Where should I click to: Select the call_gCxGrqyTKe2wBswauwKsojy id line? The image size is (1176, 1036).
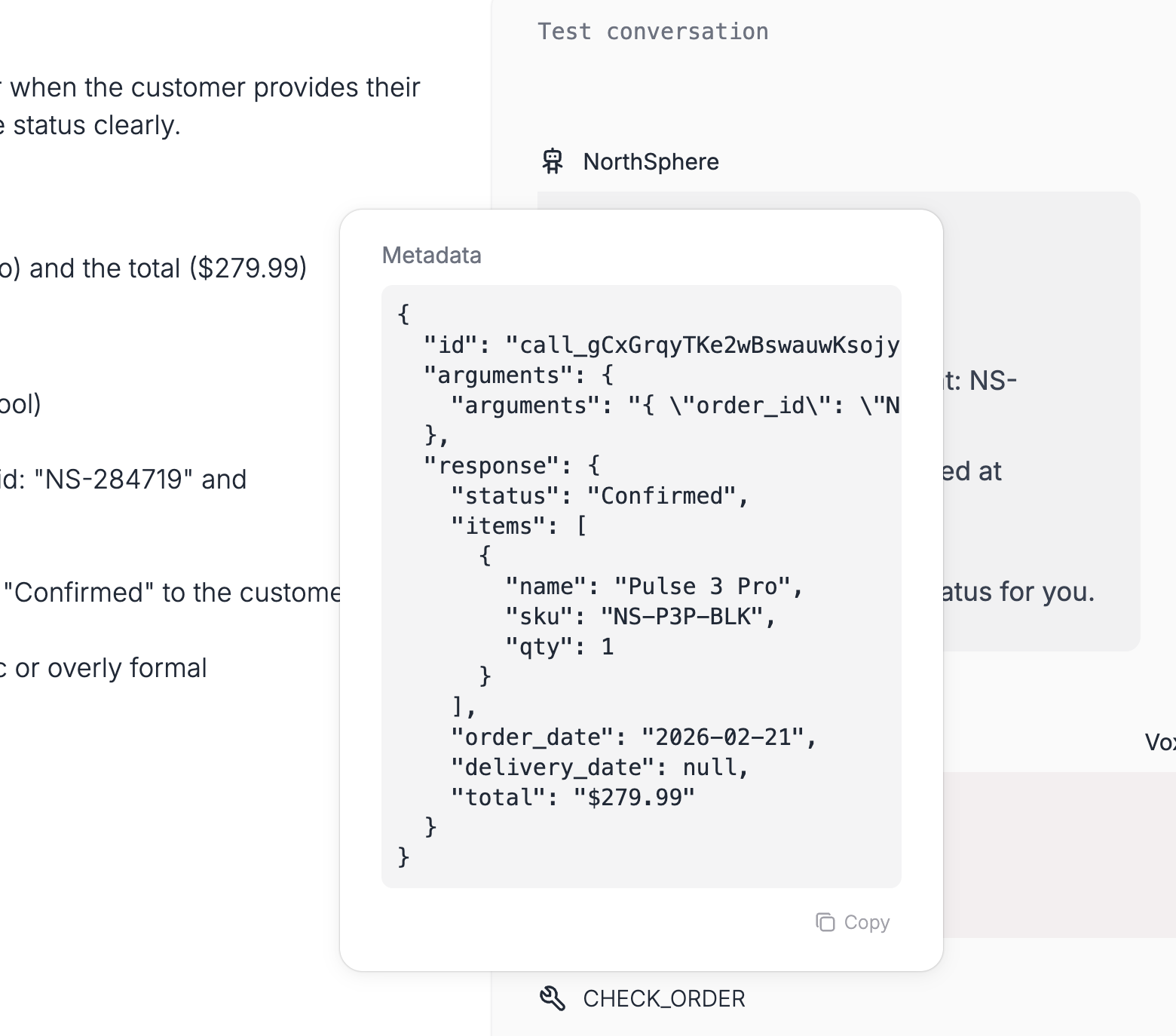pos(663,345)
